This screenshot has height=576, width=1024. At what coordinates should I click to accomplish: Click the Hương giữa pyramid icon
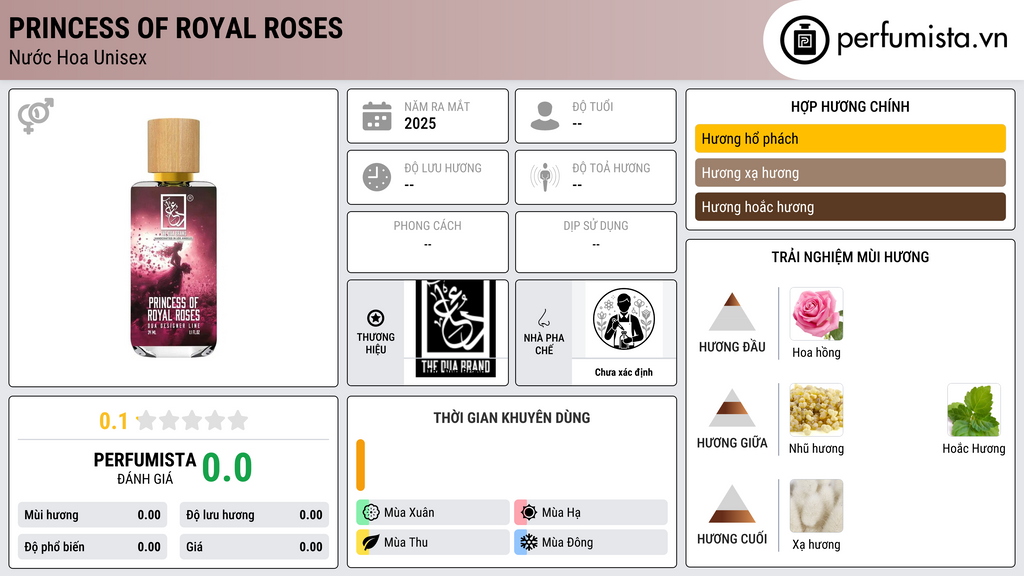(732, 408)
